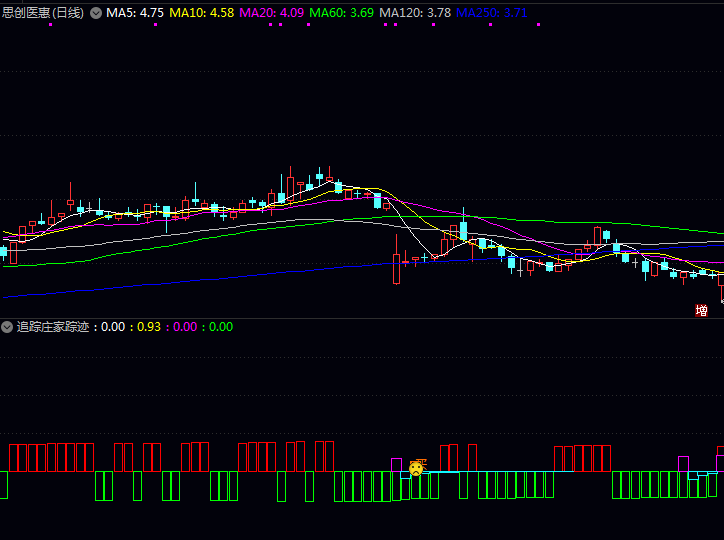Open the dropdown arrow beside 思创医惠(日线)
724x540 pixels.
tap(96, 14)
